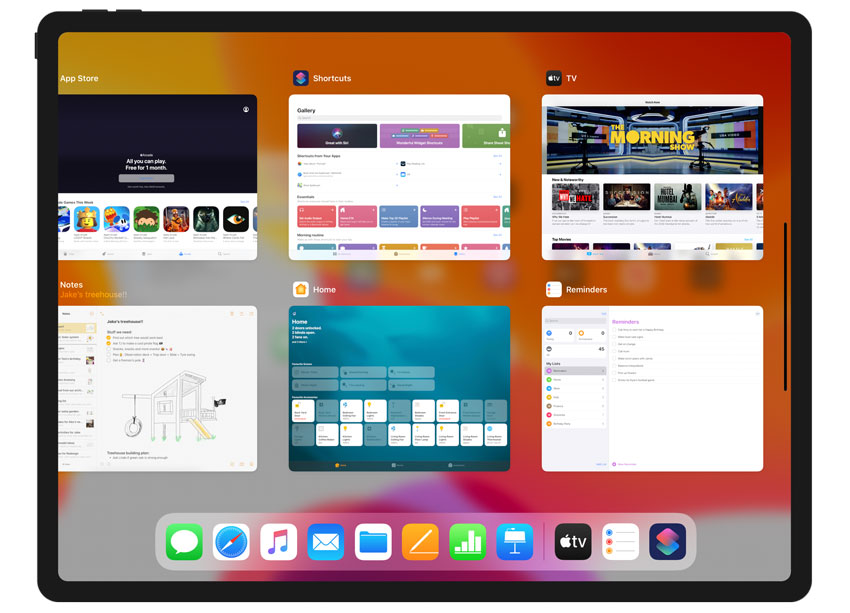The image size is (850, 613).
Task: Open the Great with Siri gallery card
Action: pos(337,135)
